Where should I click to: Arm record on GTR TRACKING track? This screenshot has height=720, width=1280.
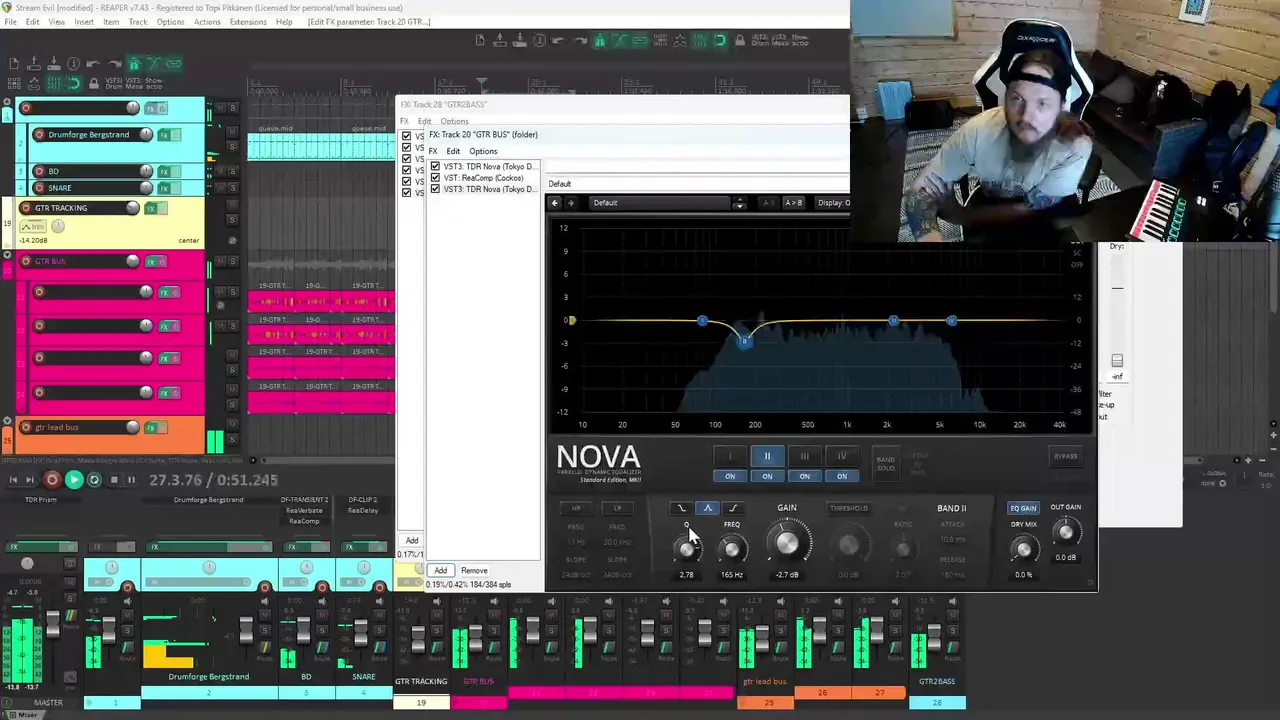[x=26, y=208]
